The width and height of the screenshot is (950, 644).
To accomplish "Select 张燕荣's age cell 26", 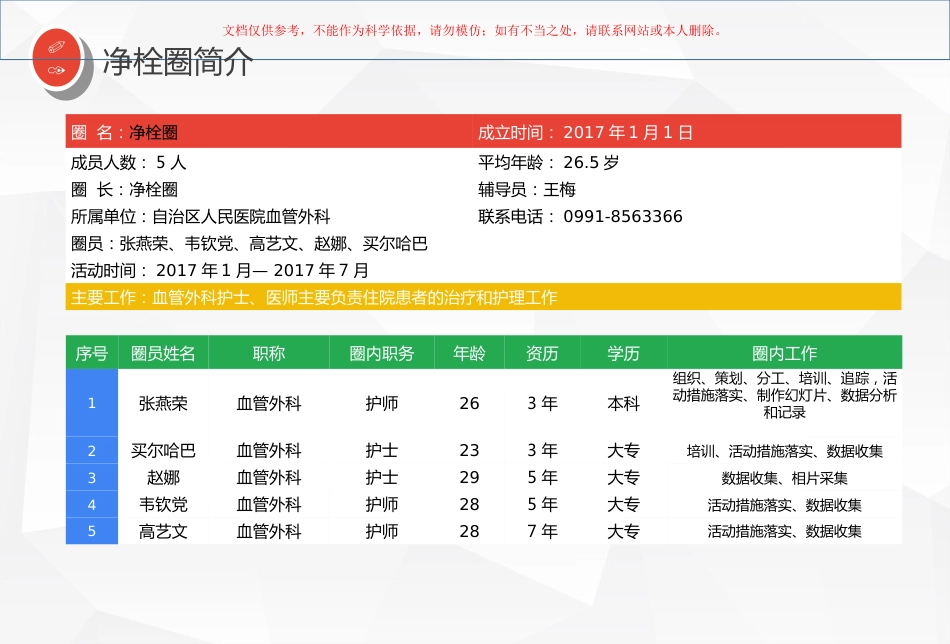I will 469,403.
